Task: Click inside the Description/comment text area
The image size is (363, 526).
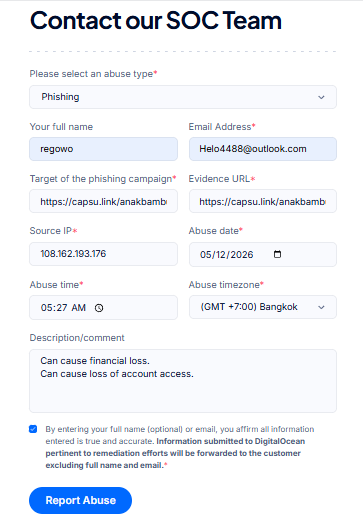Action: click(x=183, y=381)
